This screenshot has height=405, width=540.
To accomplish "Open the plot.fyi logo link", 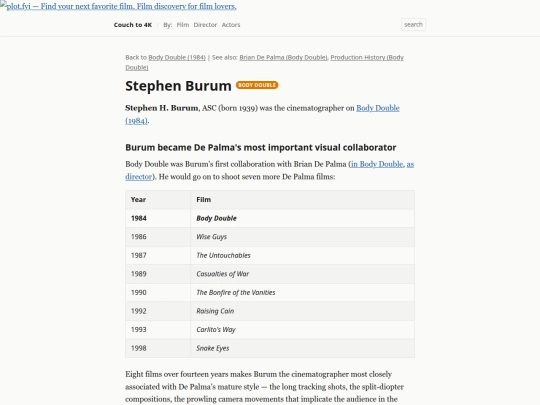I will pyautogui.click(x=118, y=6).
